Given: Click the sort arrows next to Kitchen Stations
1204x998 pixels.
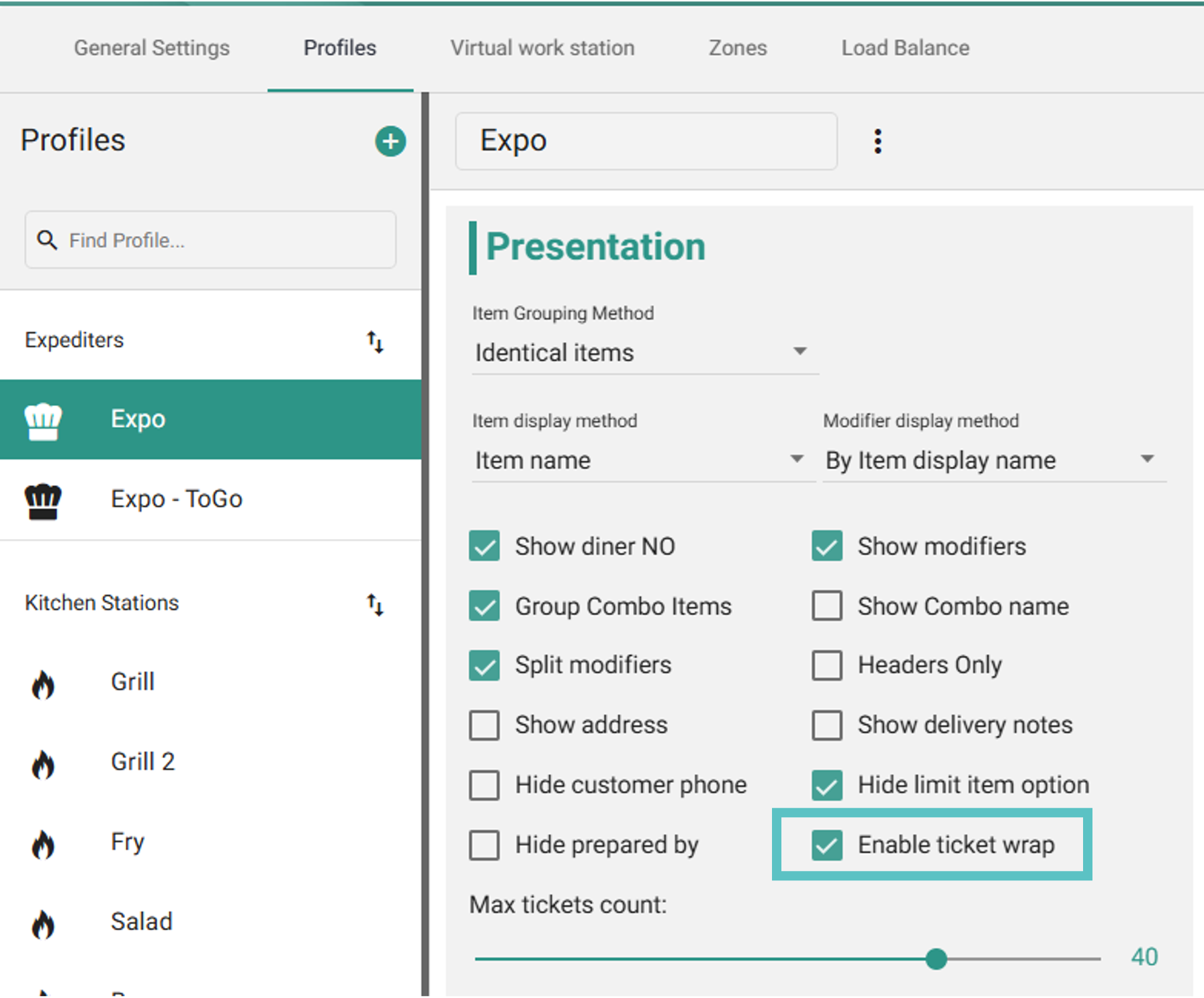Looking at the screenshot, I should coord(375,604).
